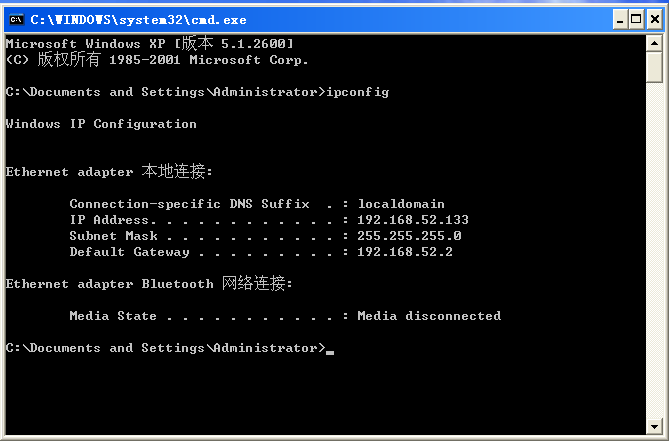Click the vertical scrollbar thumb

(654, 67)
